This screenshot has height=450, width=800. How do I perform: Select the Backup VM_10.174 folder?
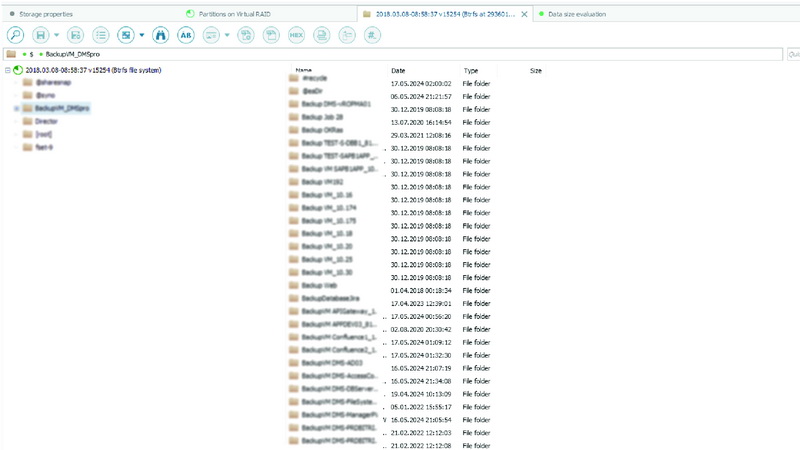[x=329, y=208]
